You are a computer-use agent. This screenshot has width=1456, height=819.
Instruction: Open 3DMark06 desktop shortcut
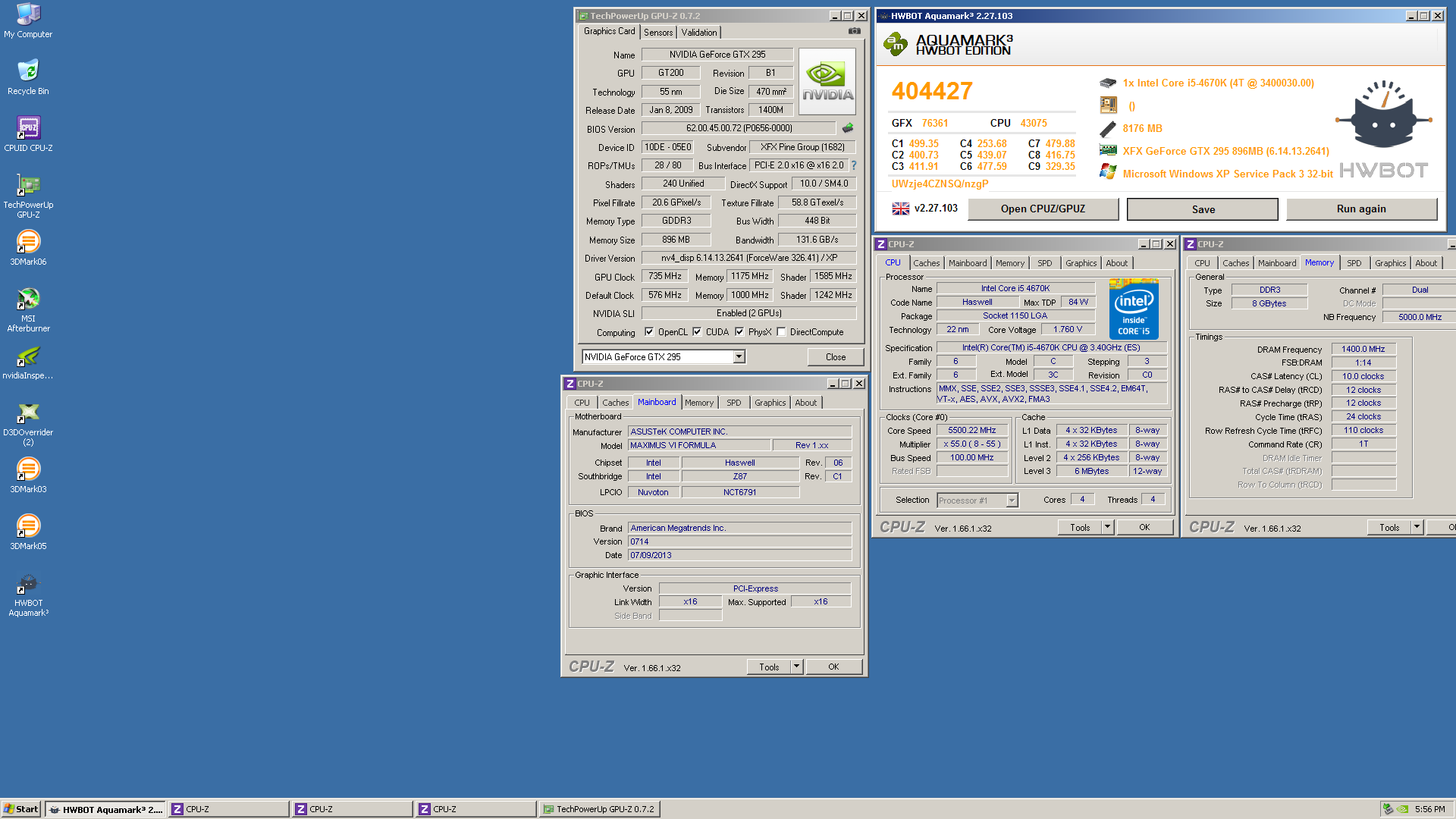[x=28, y=248]
